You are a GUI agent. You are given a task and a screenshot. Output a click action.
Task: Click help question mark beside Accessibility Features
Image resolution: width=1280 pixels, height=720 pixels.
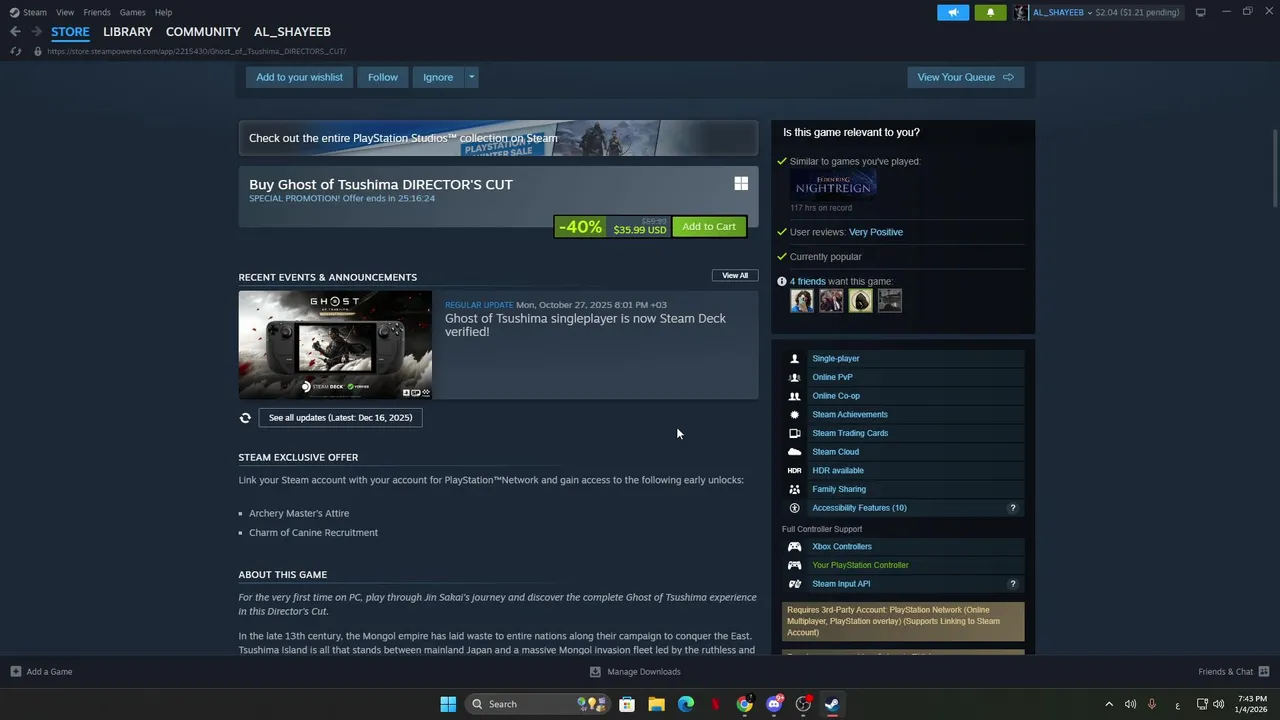click(x=1012, y=508)
